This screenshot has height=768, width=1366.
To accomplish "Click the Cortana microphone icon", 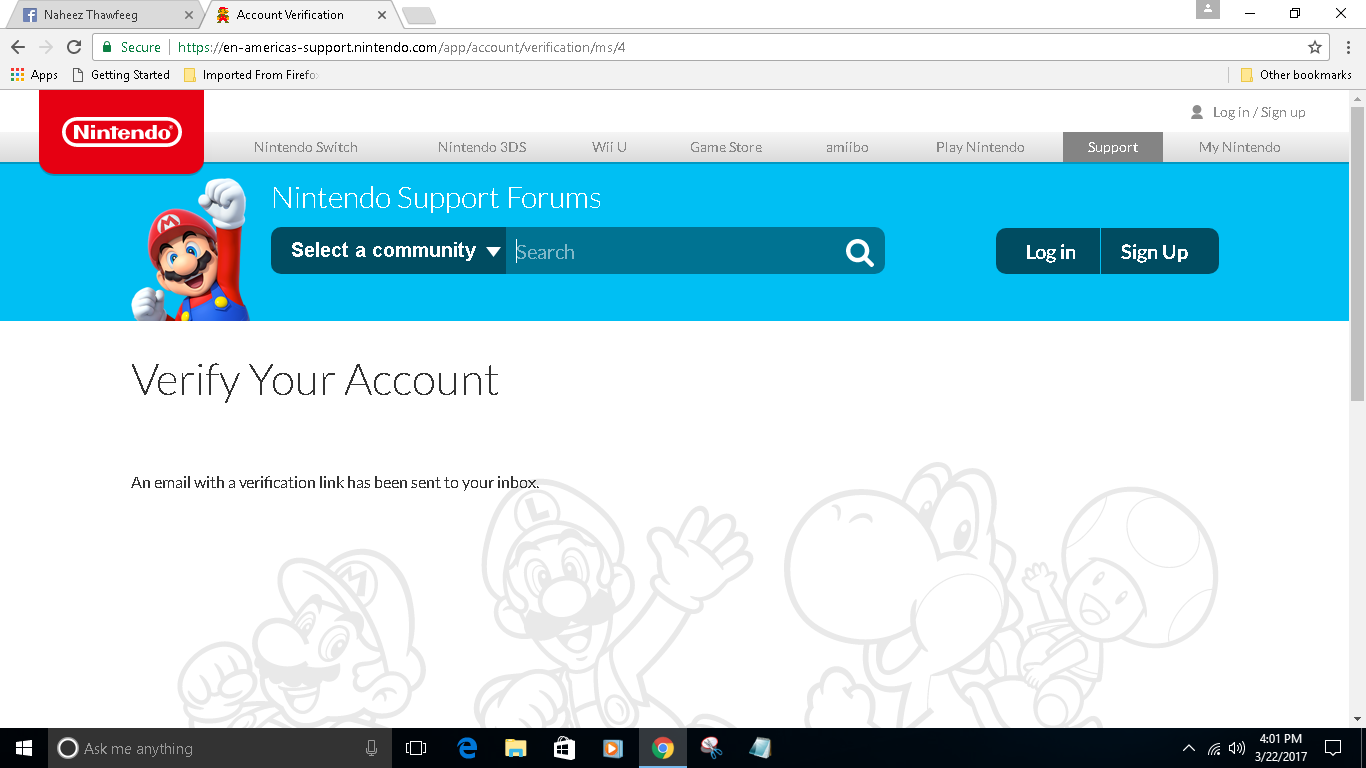I will [372, 748].
